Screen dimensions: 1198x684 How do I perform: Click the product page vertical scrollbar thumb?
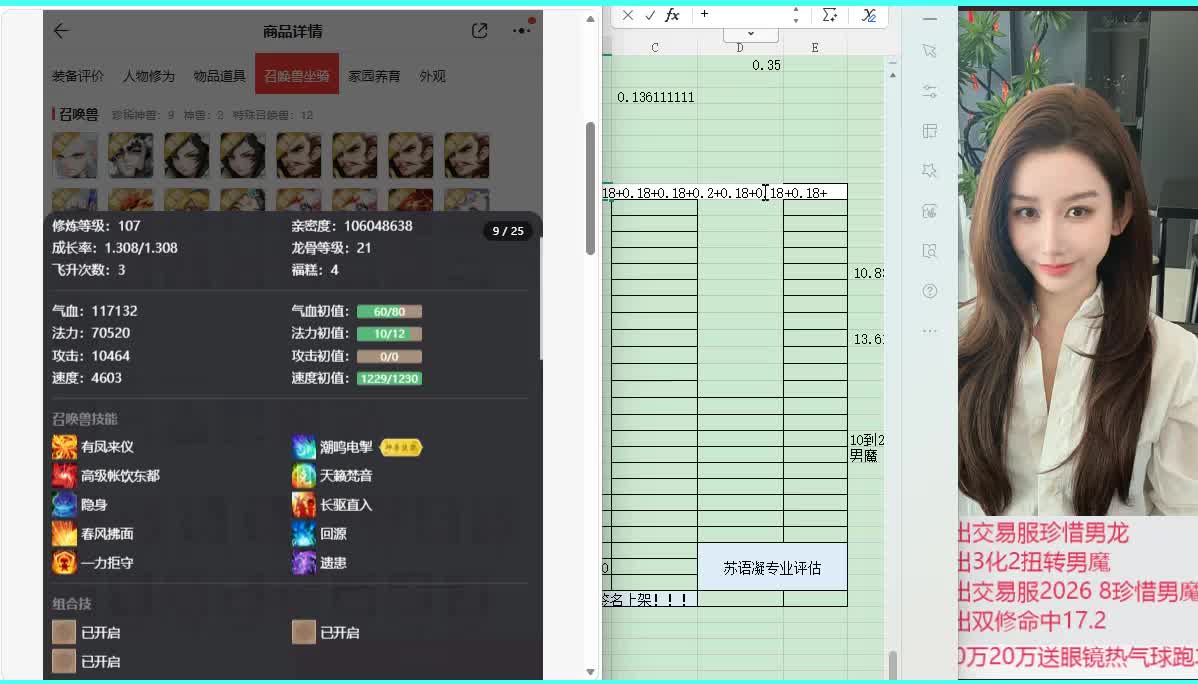coord(591,188)
